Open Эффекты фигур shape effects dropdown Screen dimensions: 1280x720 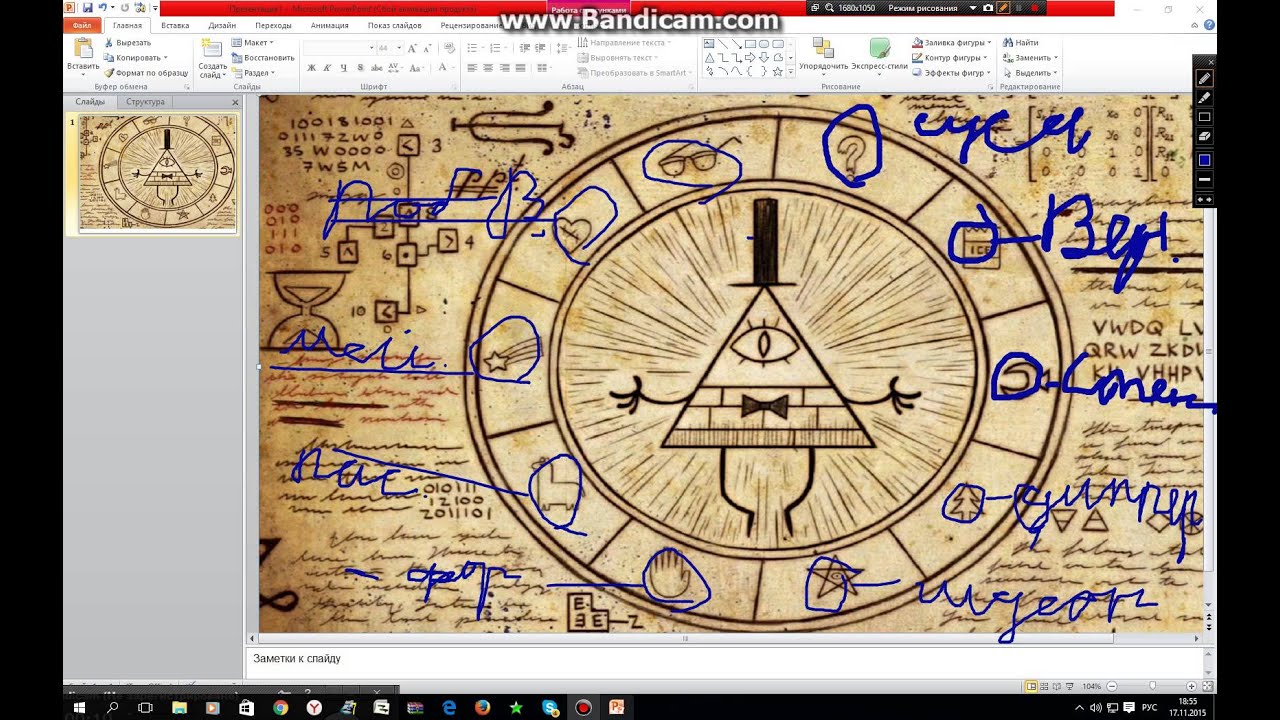[949, 73]
